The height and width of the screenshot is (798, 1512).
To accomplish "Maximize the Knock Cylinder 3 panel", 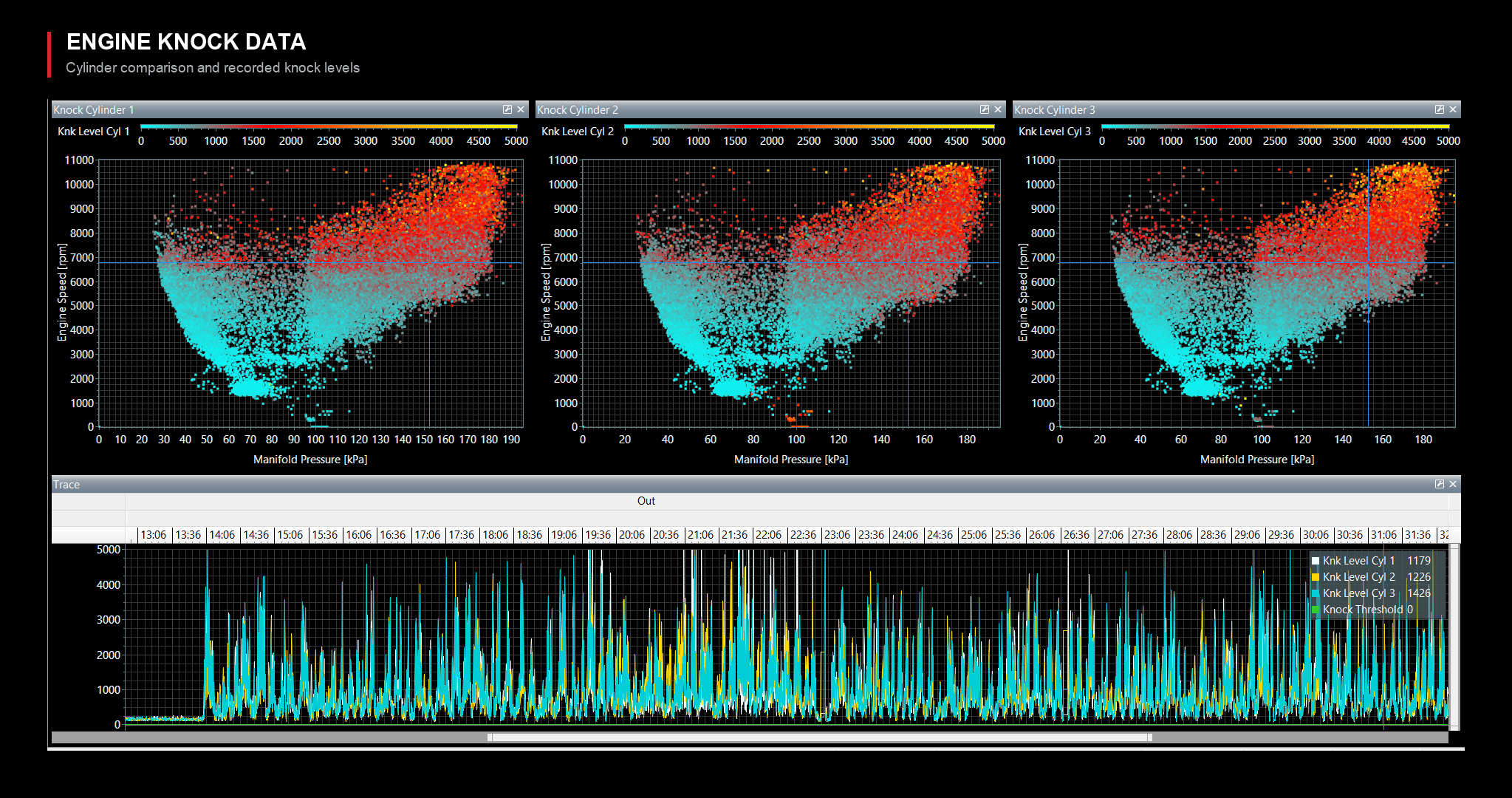I will [1440, 109].
